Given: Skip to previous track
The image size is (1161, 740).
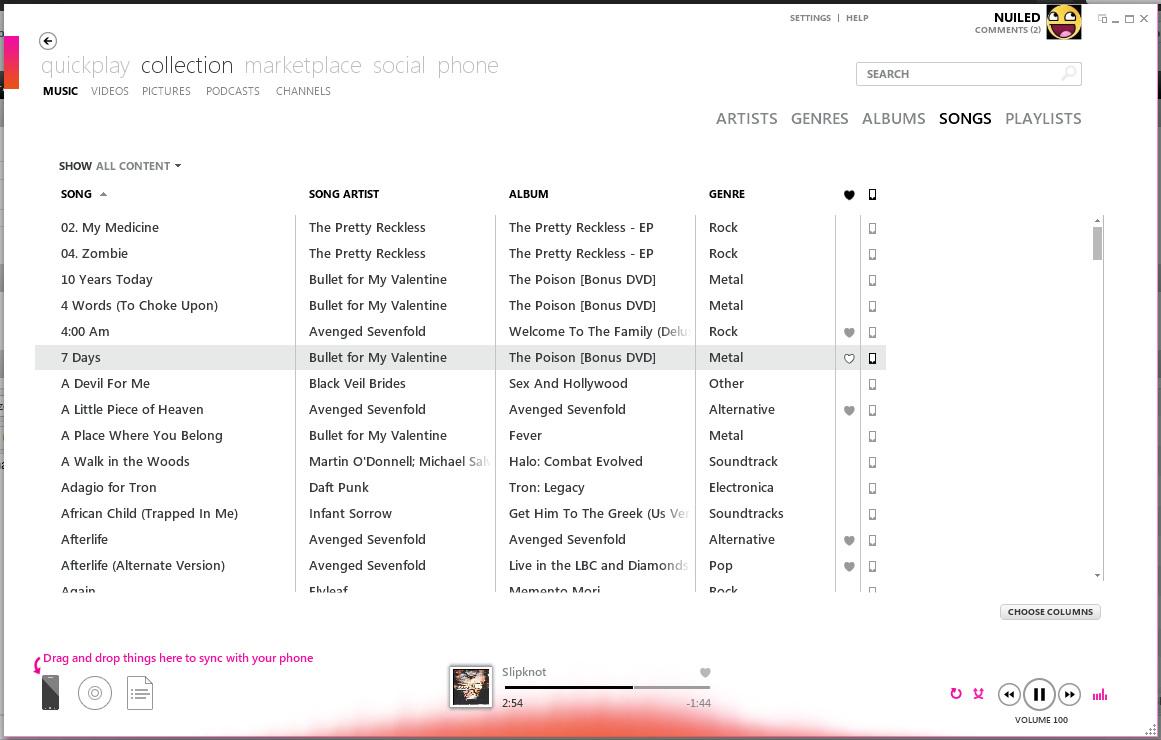Looking at the screenshot, I should pos(1008,695).
